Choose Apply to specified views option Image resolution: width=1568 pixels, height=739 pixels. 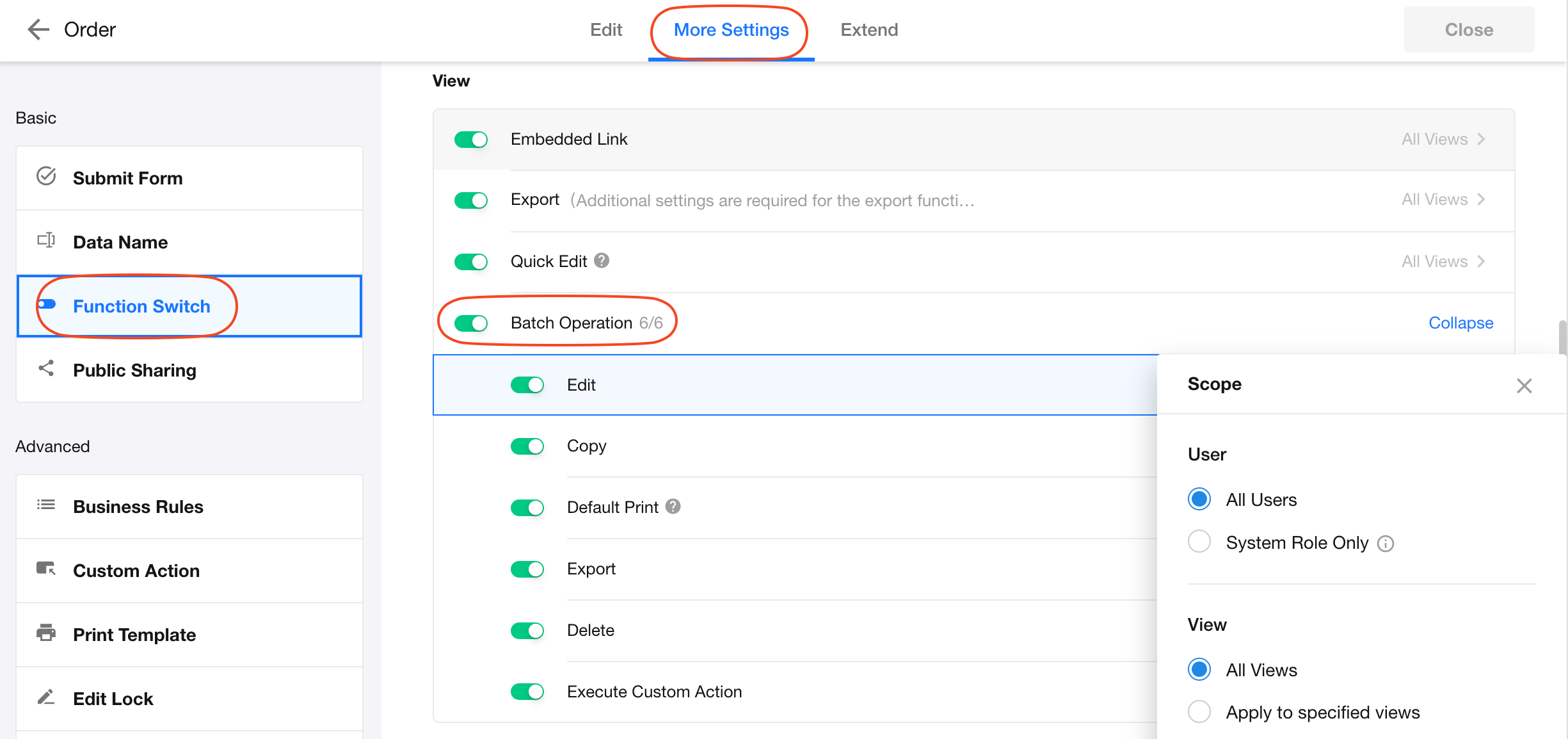coord(1199,711)
